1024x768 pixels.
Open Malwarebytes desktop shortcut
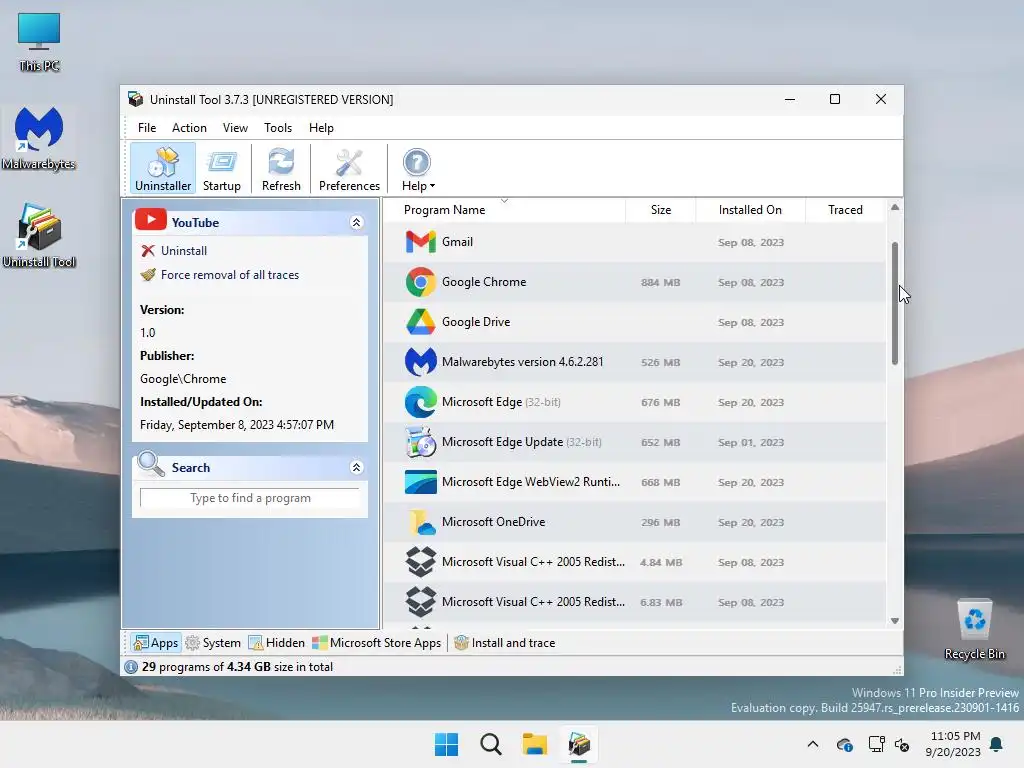click(x=39, y=138)
